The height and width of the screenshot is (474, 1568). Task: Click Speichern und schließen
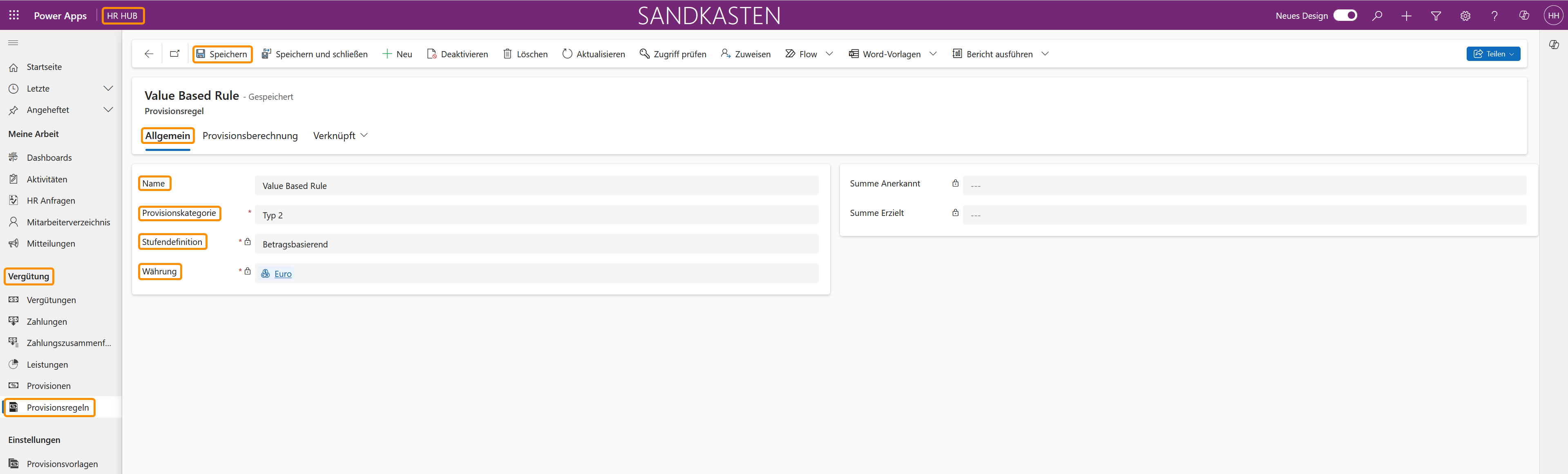315,54
